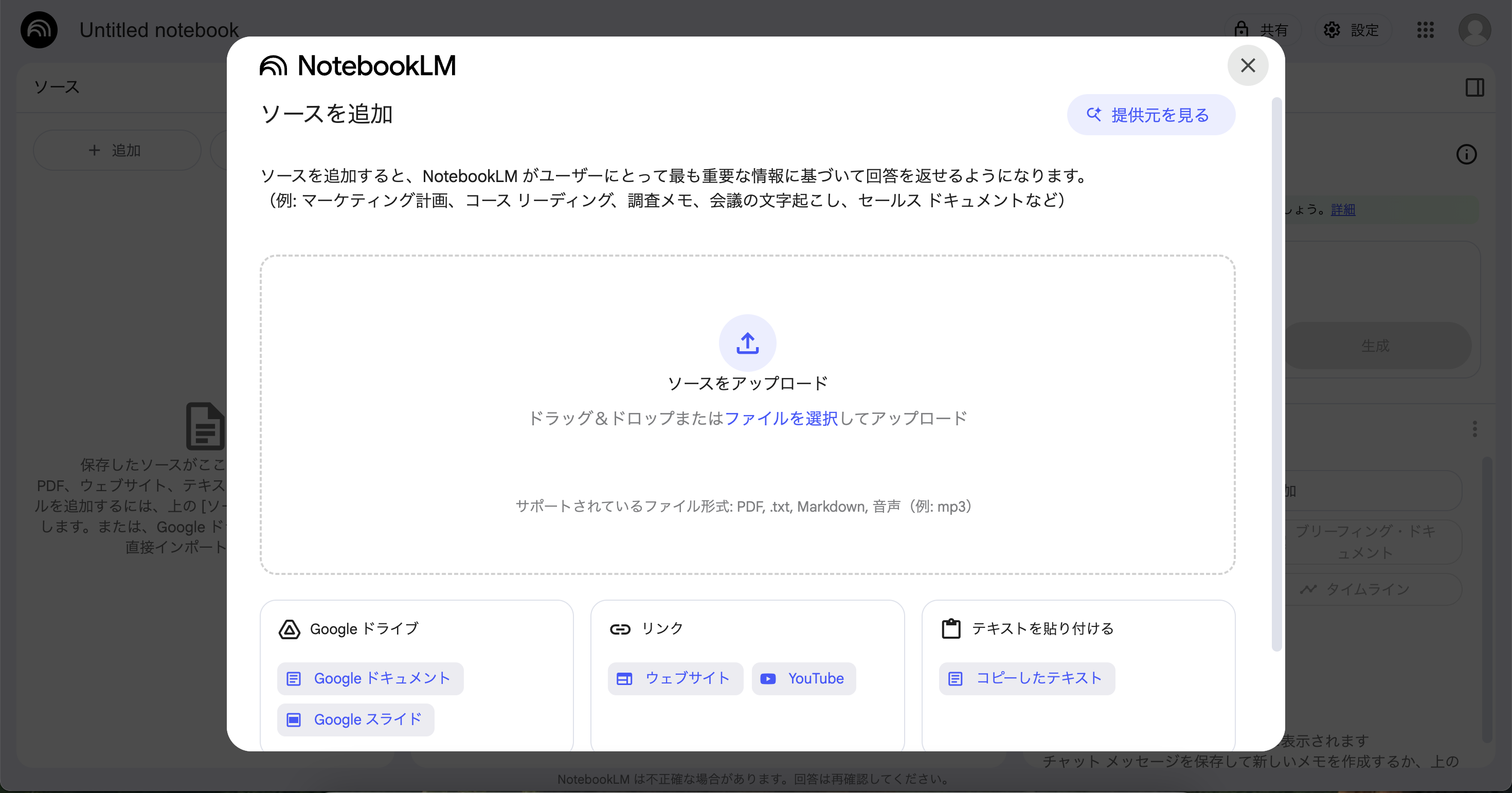This screenshot has width=1512, height=793.
Task: Click the upload arrow icon
Action: click(747, 343)
